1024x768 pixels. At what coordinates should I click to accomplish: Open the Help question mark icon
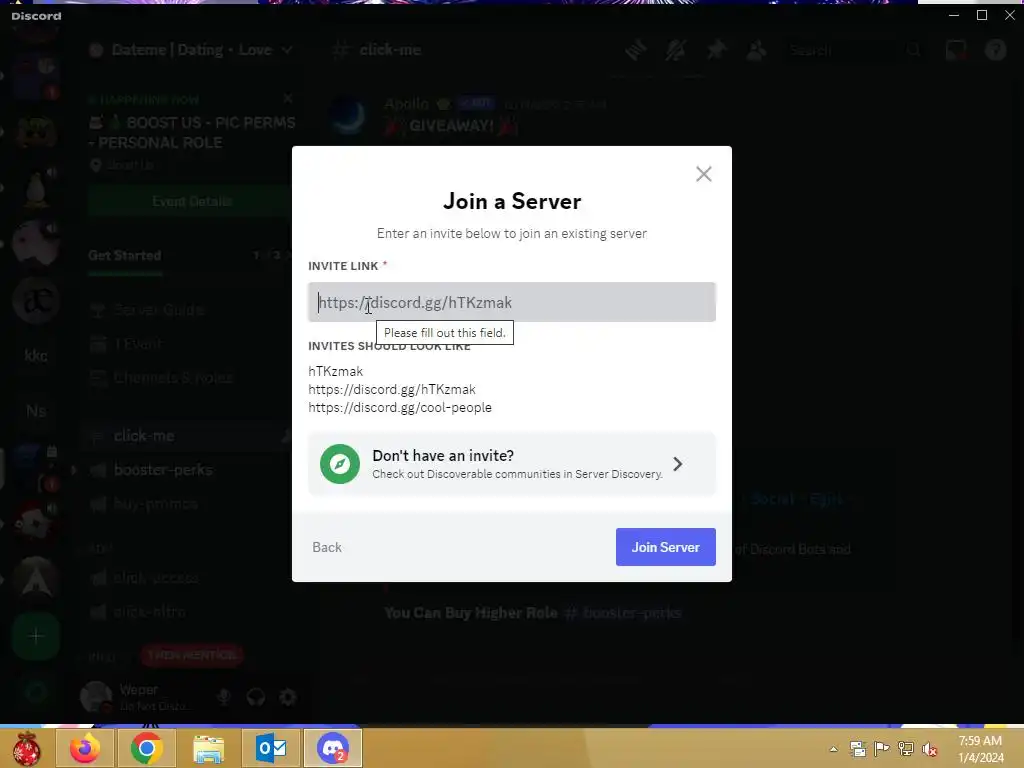tap(996, 50)
